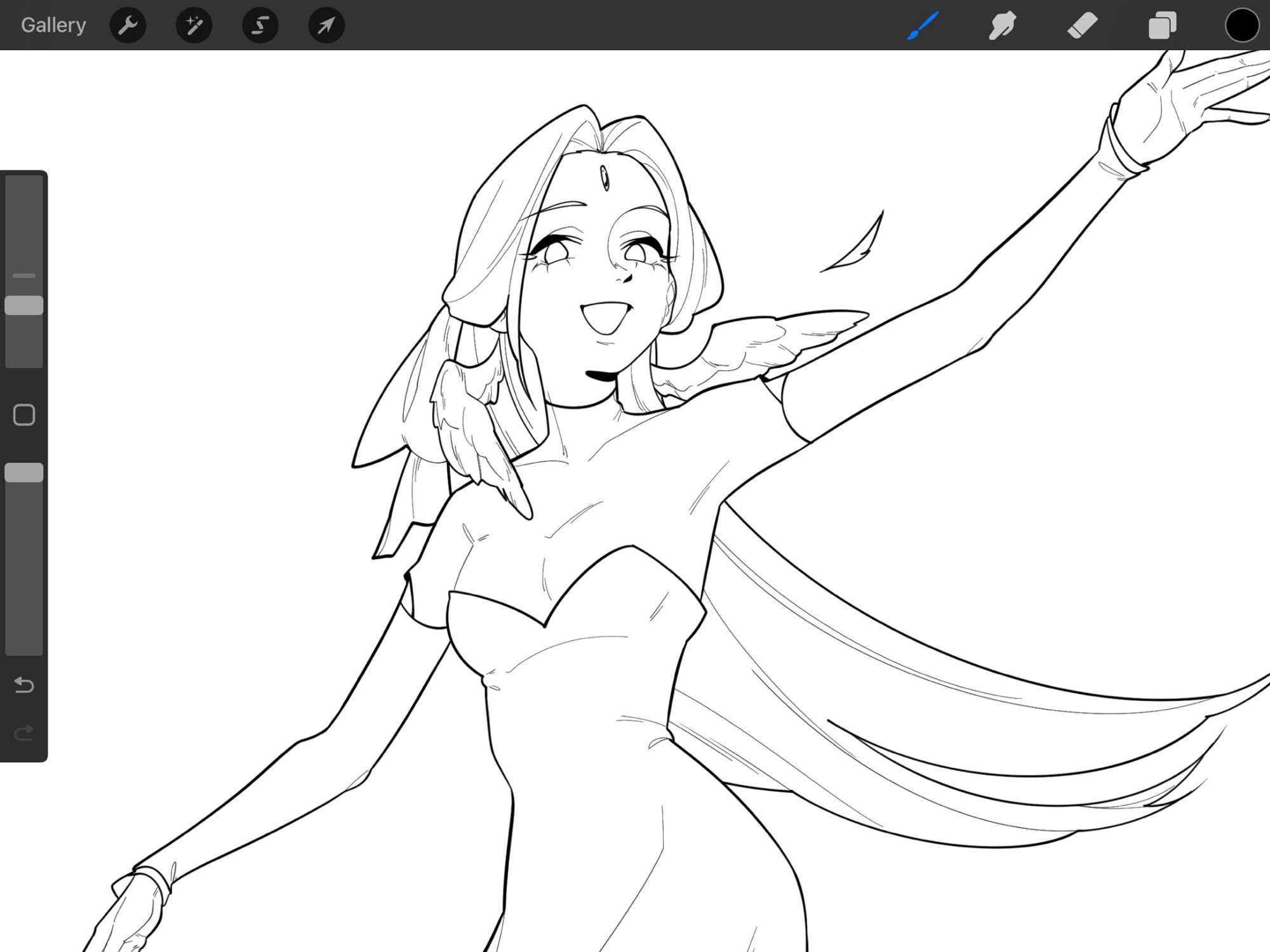The width and height of the screenshot is (1270, 952).
Task: Activate the Selection tool
Action: click(260, 25)
